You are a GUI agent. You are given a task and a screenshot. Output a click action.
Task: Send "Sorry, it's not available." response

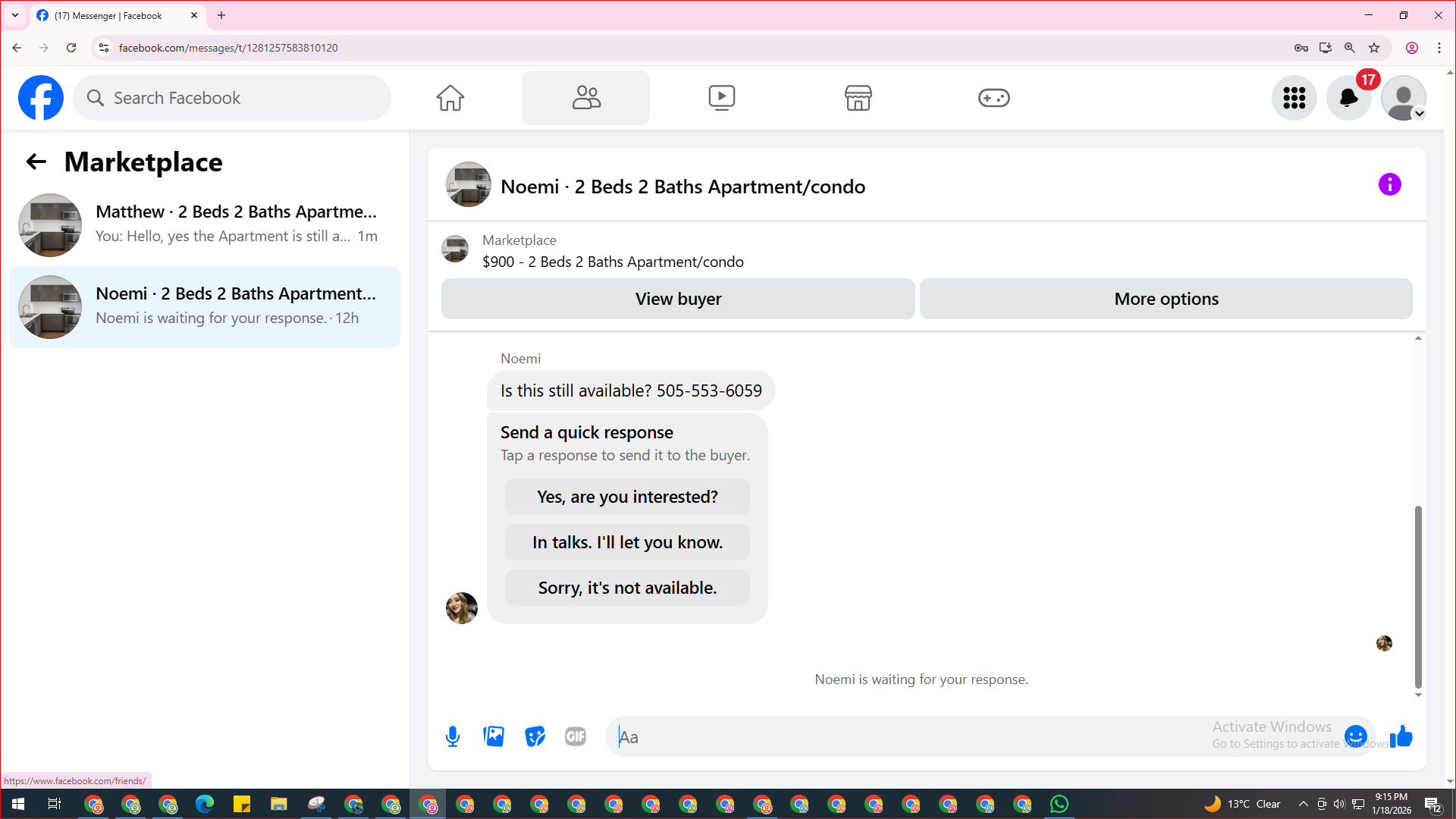(x=627, y=588)
